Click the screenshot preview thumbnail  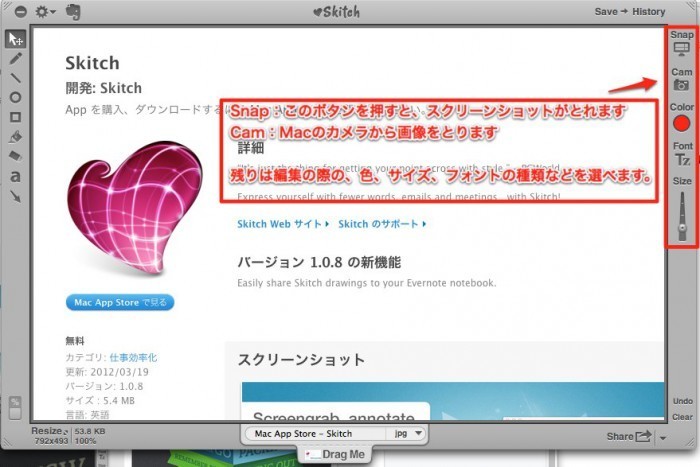[453, 401]
